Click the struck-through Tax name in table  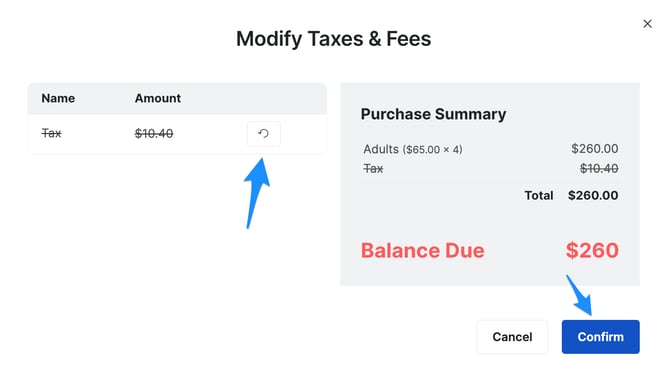pos(51,133)
